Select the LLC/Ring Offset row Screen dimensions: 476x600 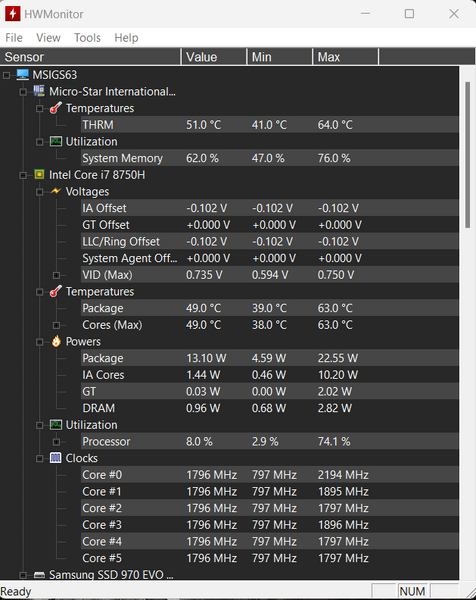[x=270, y=241]
